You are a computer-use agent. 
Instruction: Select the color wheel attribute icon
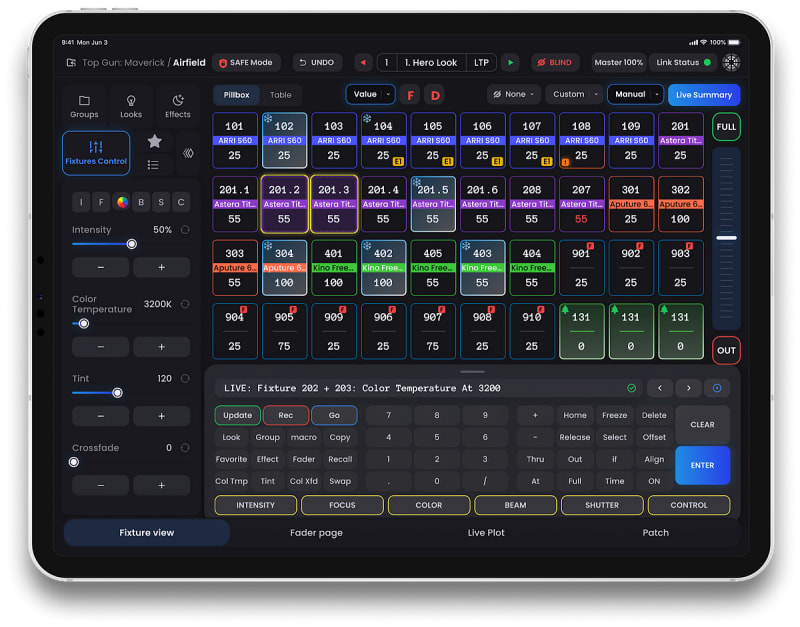(122, 202)
